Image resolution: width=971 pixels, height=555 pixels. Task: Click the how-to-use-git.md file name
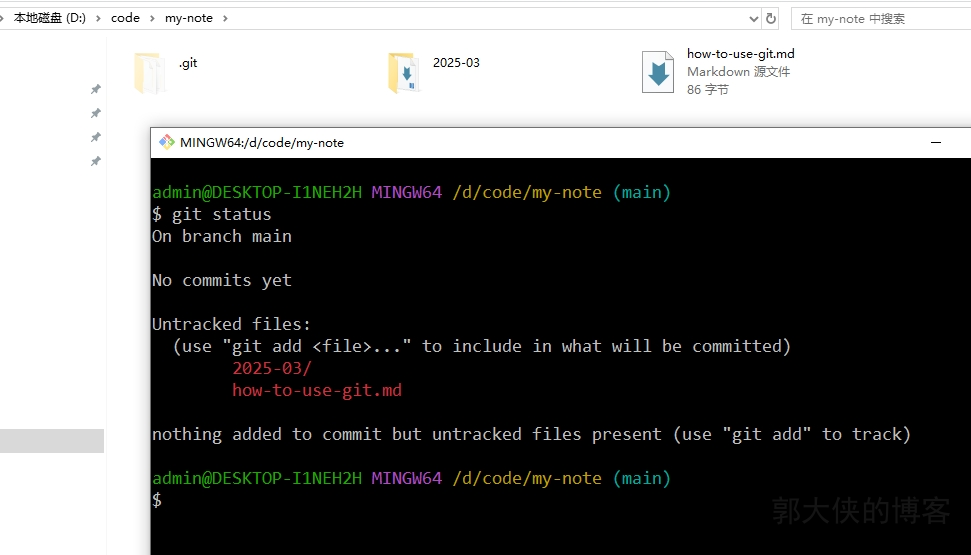click(741, 54)
